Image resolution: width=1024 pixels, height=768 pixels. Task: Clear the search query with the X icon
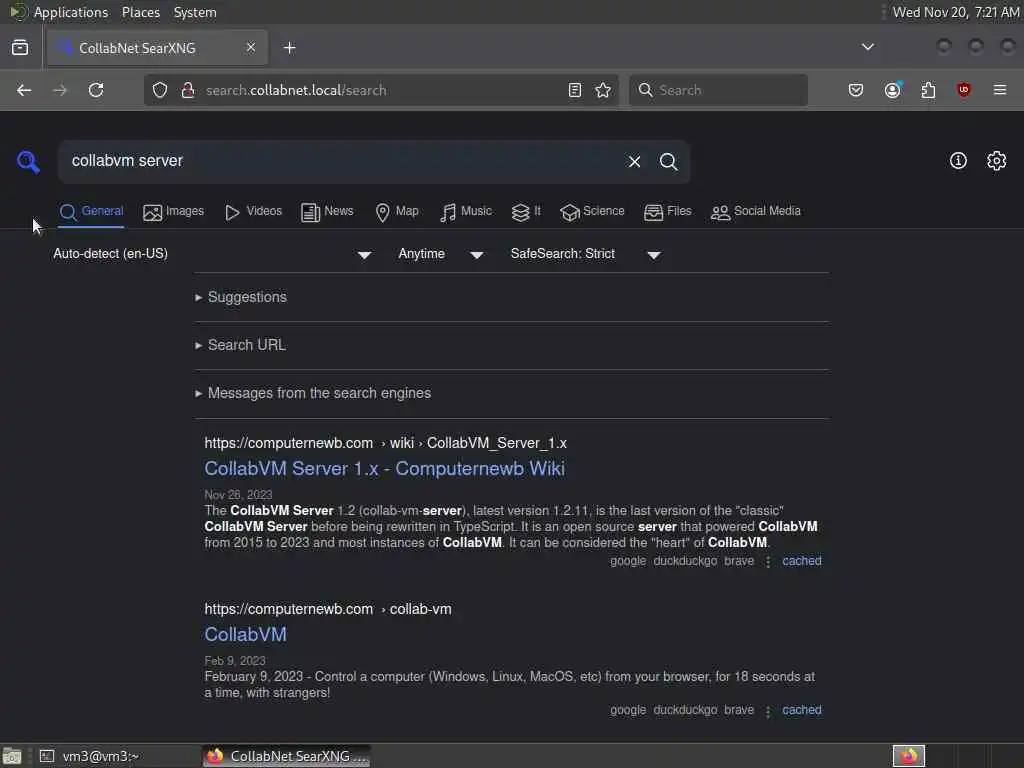coord(634,161)
